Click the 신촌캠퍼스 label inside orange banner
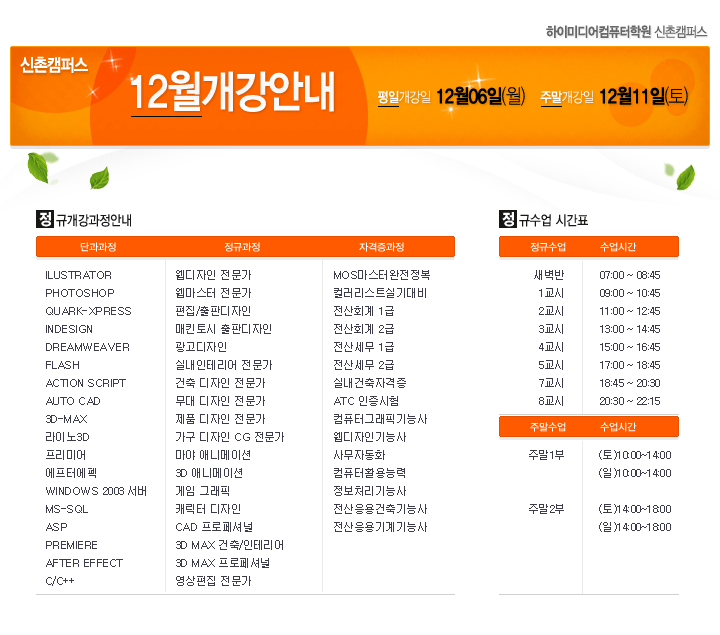This screenshot has height=635, width=720. pos(54,65)
